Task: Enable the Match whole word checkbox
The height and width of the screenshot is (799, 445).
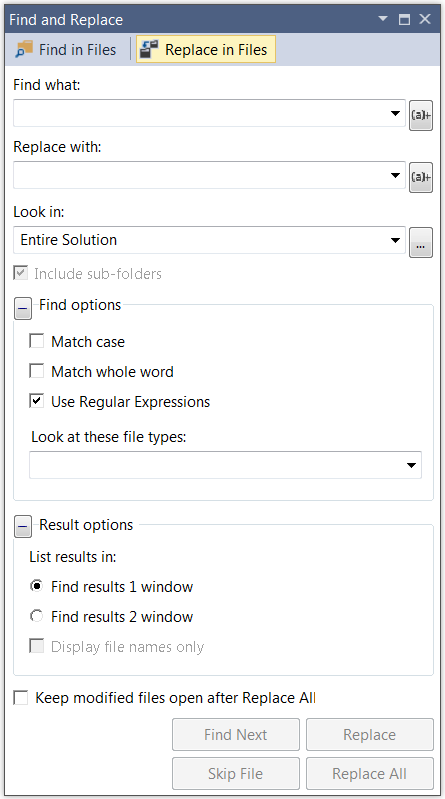Action: [37, 371]
